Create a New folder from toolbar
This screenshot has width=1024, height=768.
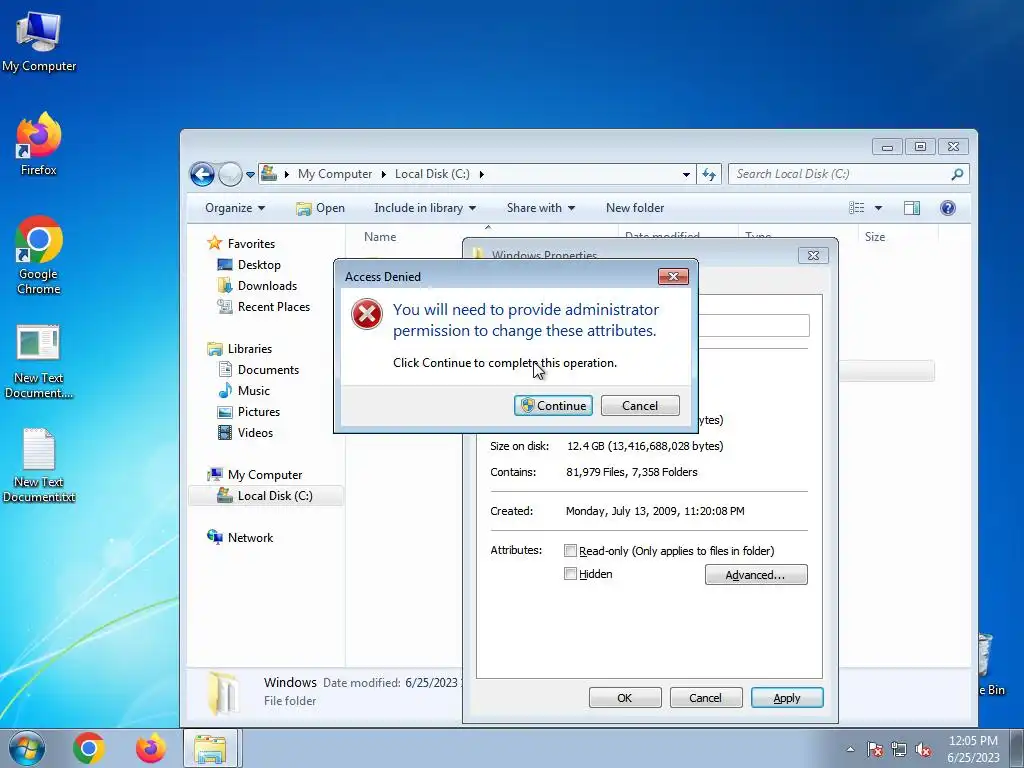[635, 208]
